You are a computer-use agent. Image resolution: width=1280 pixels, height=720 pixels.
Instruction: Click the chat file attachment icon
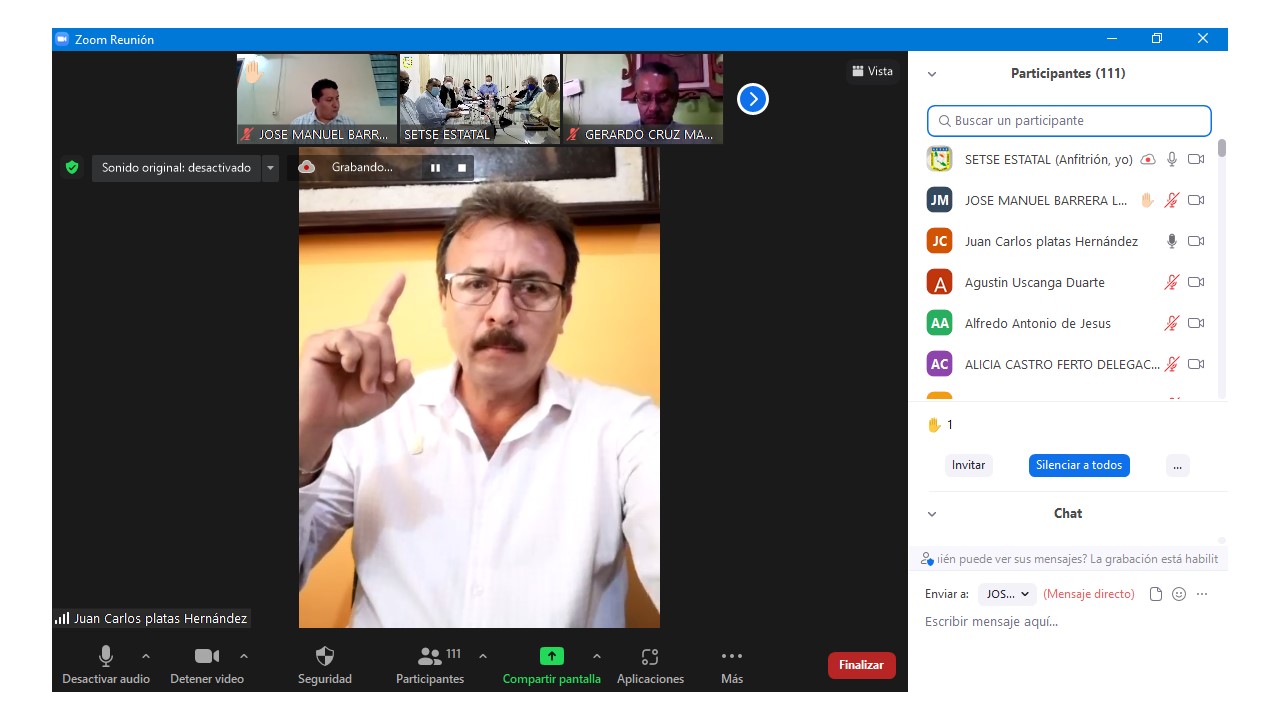pyautogui.click(x=1156, y=594)
